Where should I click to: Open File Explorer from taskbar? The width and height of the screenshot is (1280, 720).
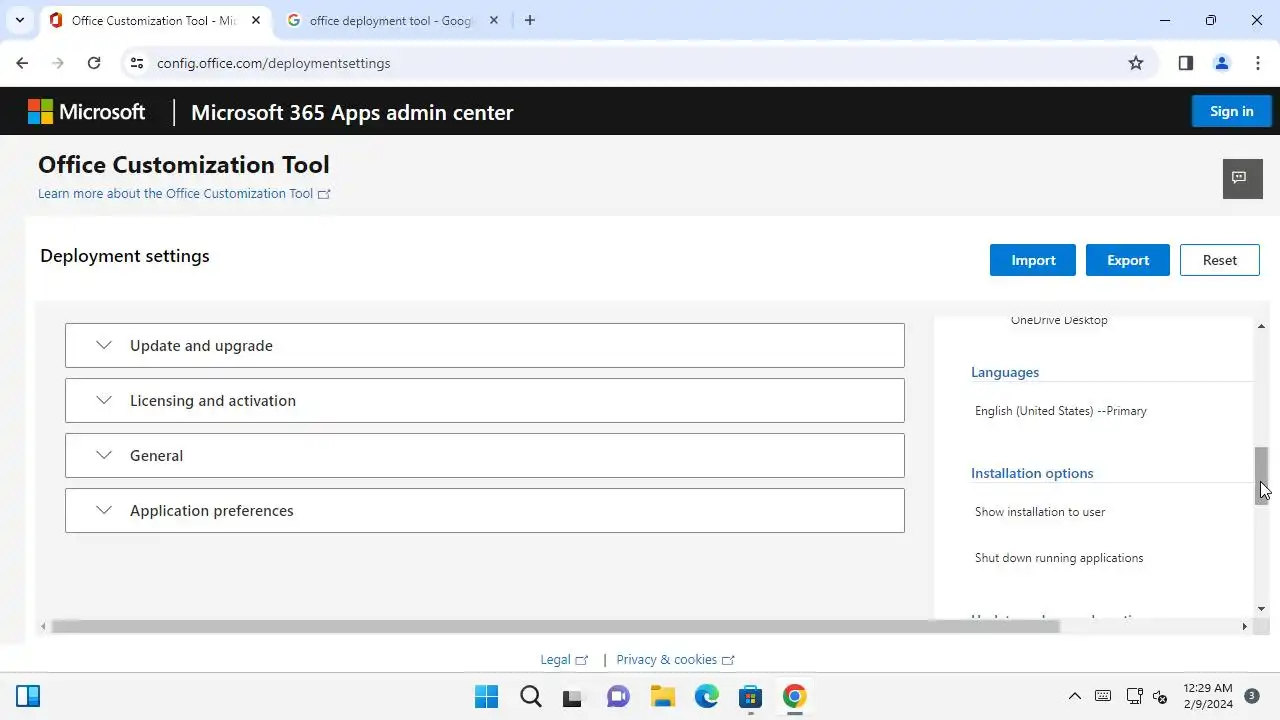662,696
